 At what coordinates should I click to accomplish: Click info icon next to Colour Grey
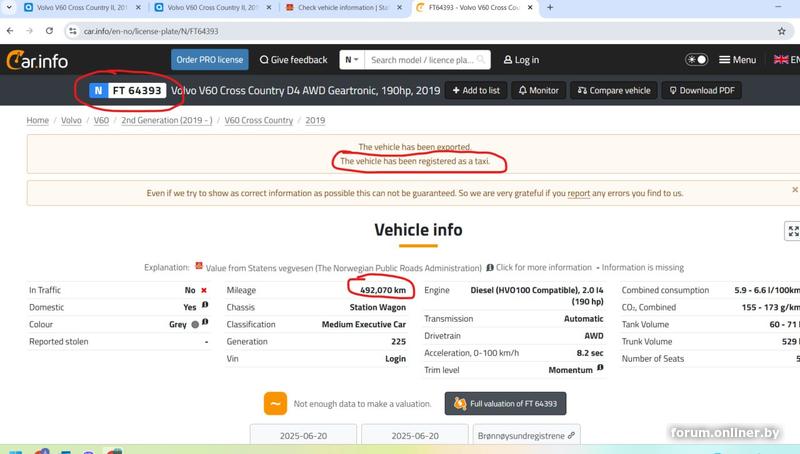tap(205, 322)
